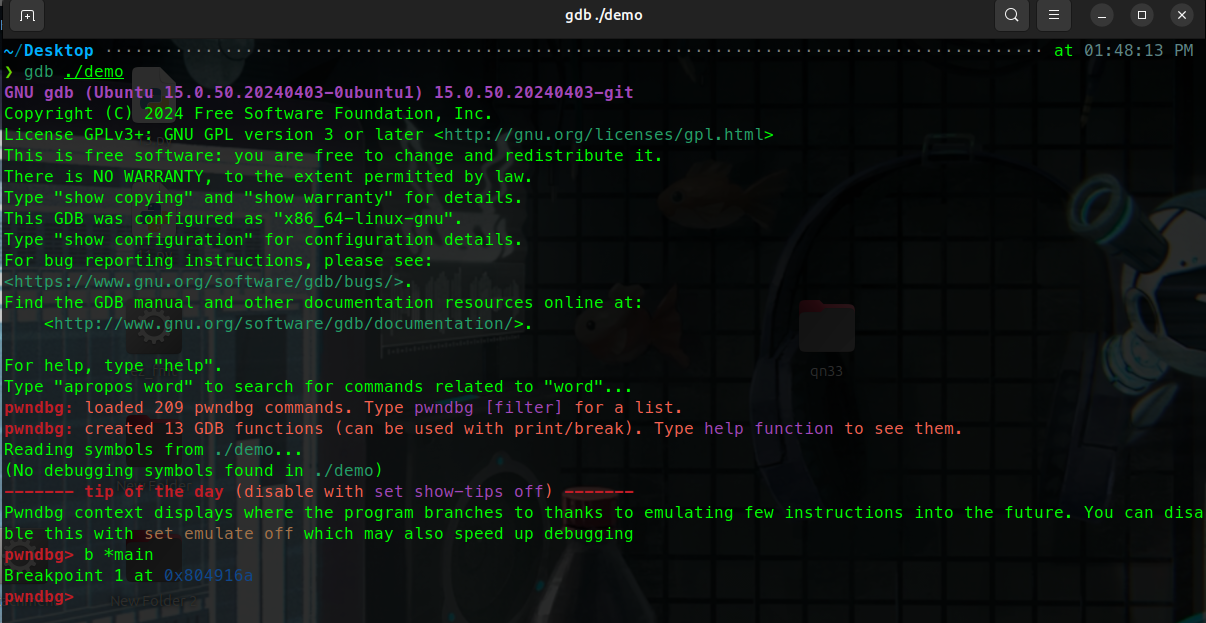Screen dimensions: 1206x623
Task: Click the ~/Desktop path in prompt
Action: [49, 51]
